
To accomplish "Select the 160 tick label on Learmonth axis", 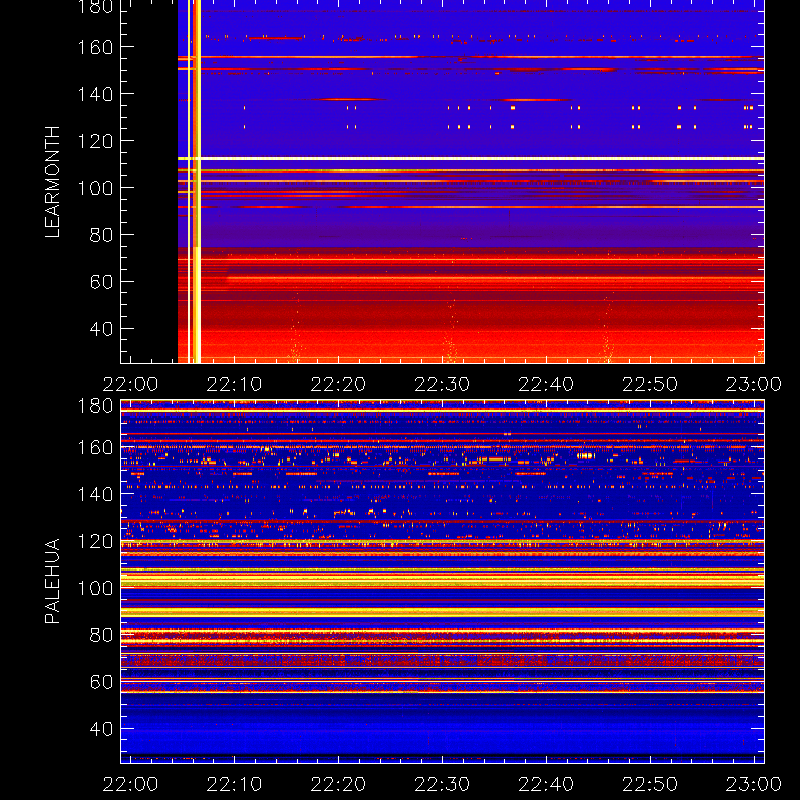I will pos(95,47).
